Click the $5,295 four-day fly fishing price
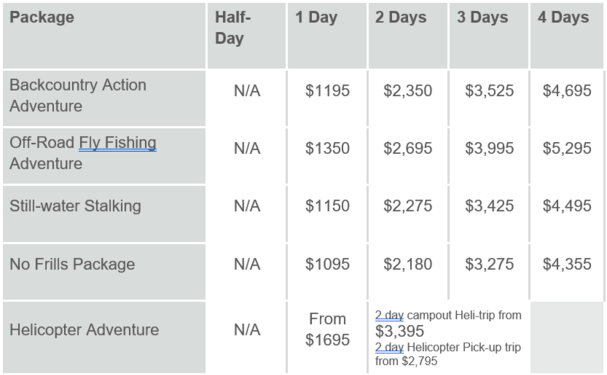Screen dimensions: 607x375 tap(567, 148)
